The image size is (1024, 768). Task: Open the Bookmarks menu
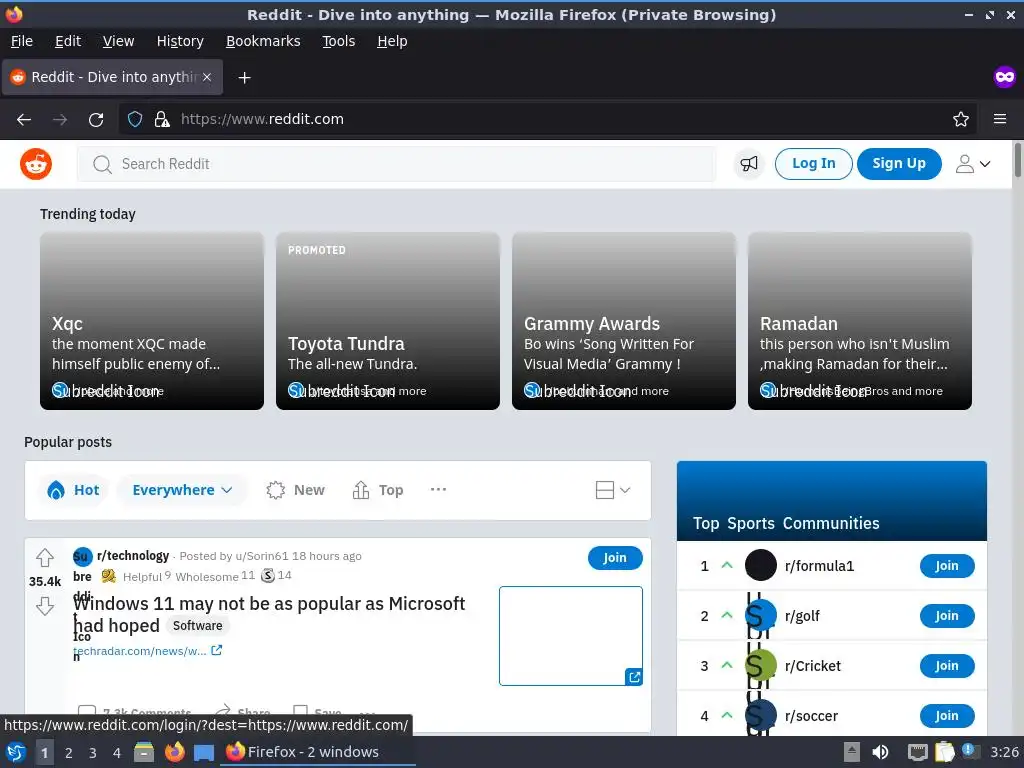[x=263, y=41]
